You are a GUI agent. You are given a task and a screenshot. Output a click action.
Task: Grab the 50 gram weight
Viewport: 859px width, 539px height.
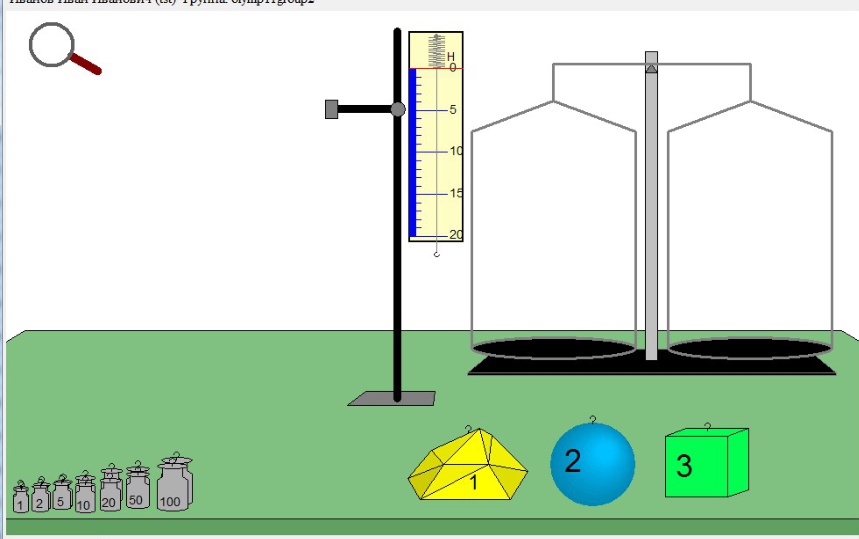[x=138, y=485]
